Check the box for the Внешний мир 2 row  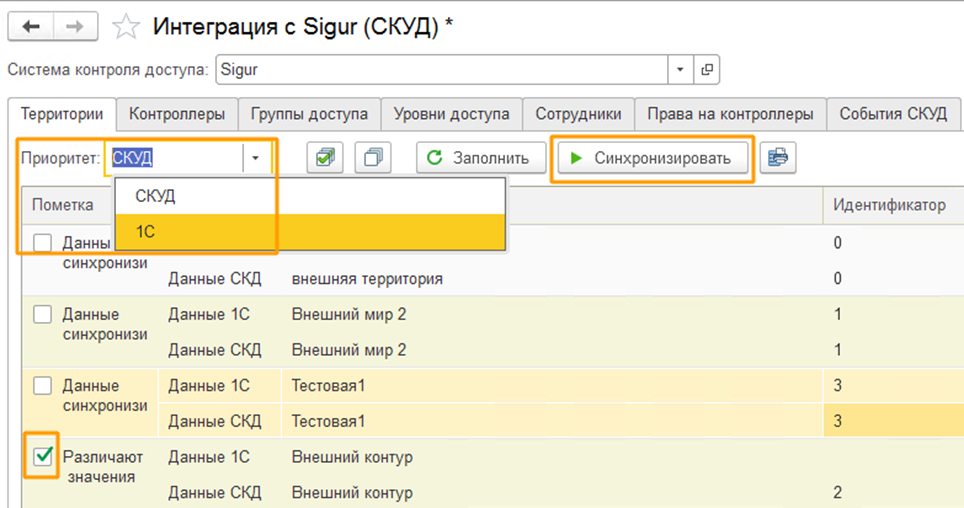point(42,315)
